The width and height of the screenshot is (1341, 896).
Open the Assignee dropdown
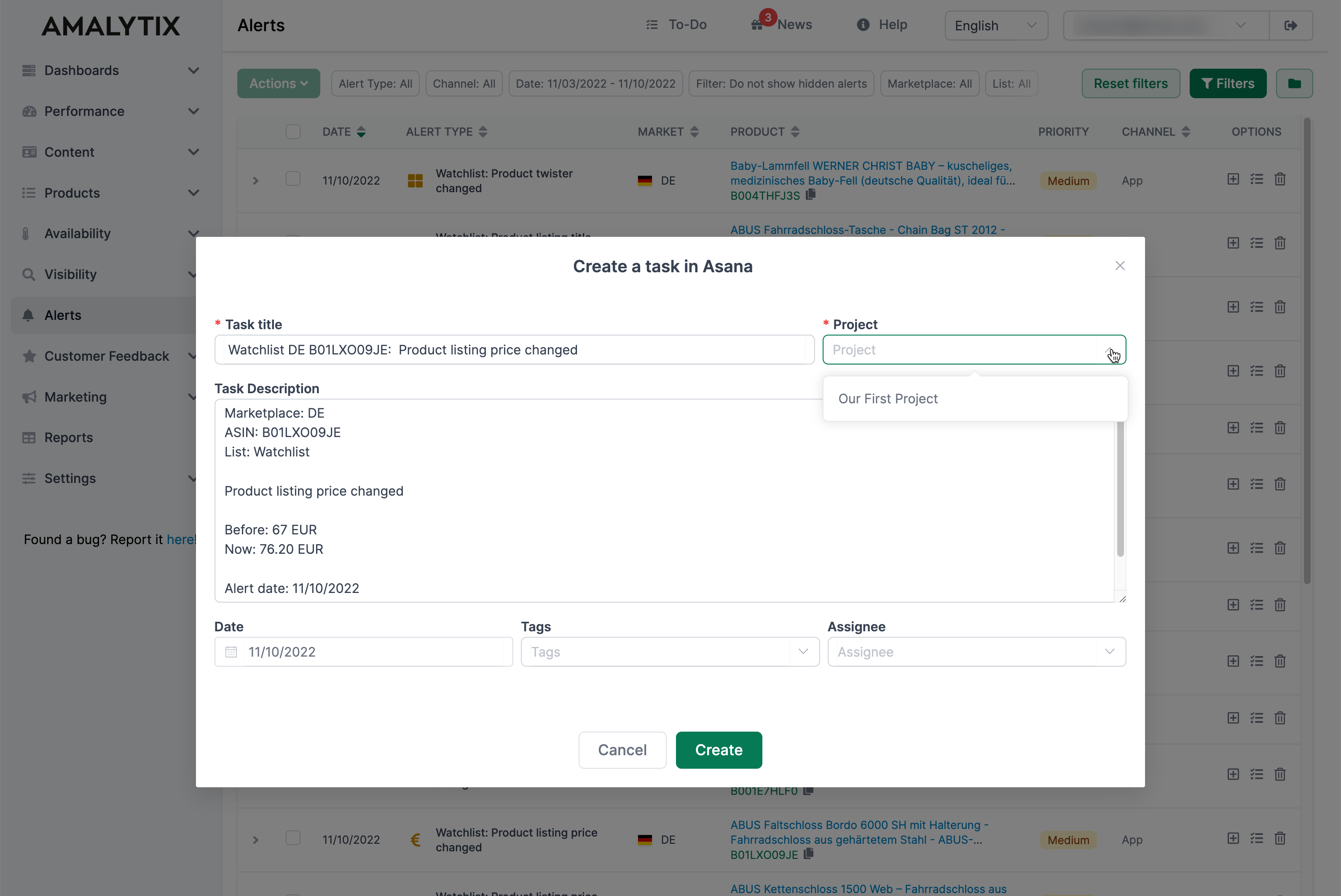(976, 652)
